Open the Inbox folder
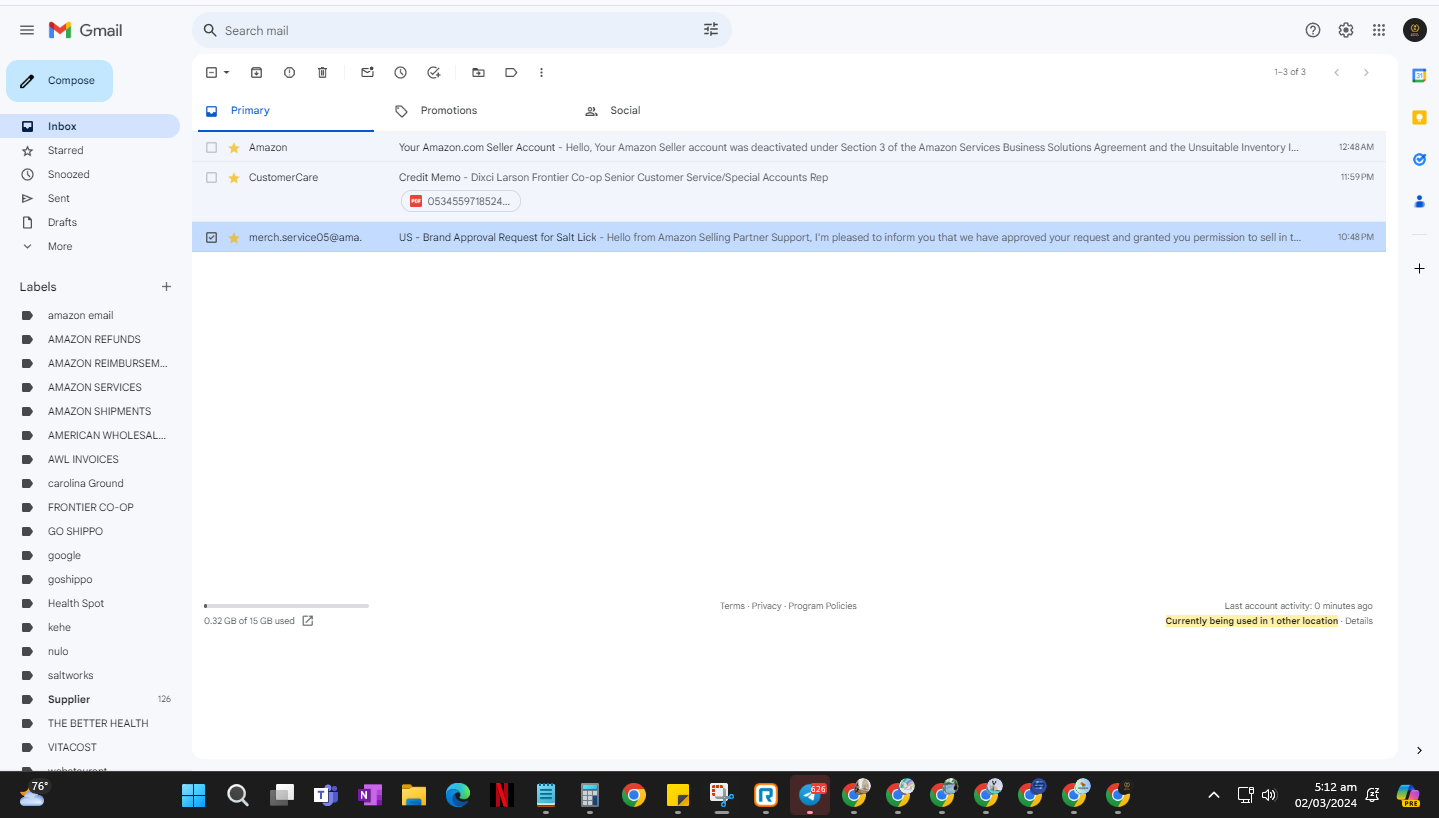 pyautogui.click(x=90, y=126)
